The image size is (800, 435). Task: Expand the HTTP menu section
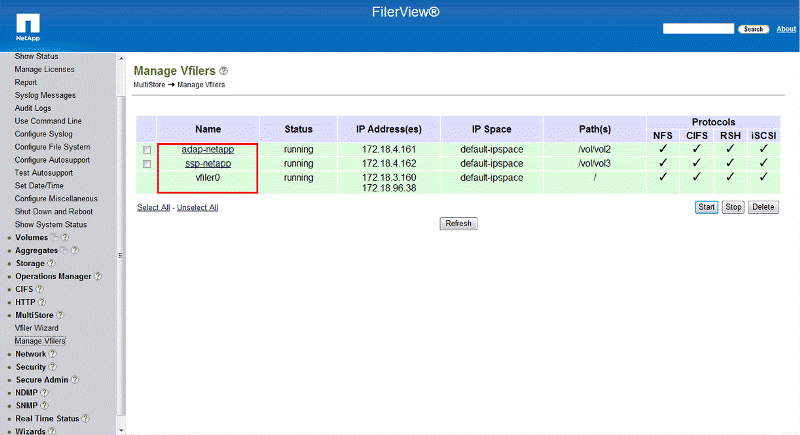tap(25, 302)
